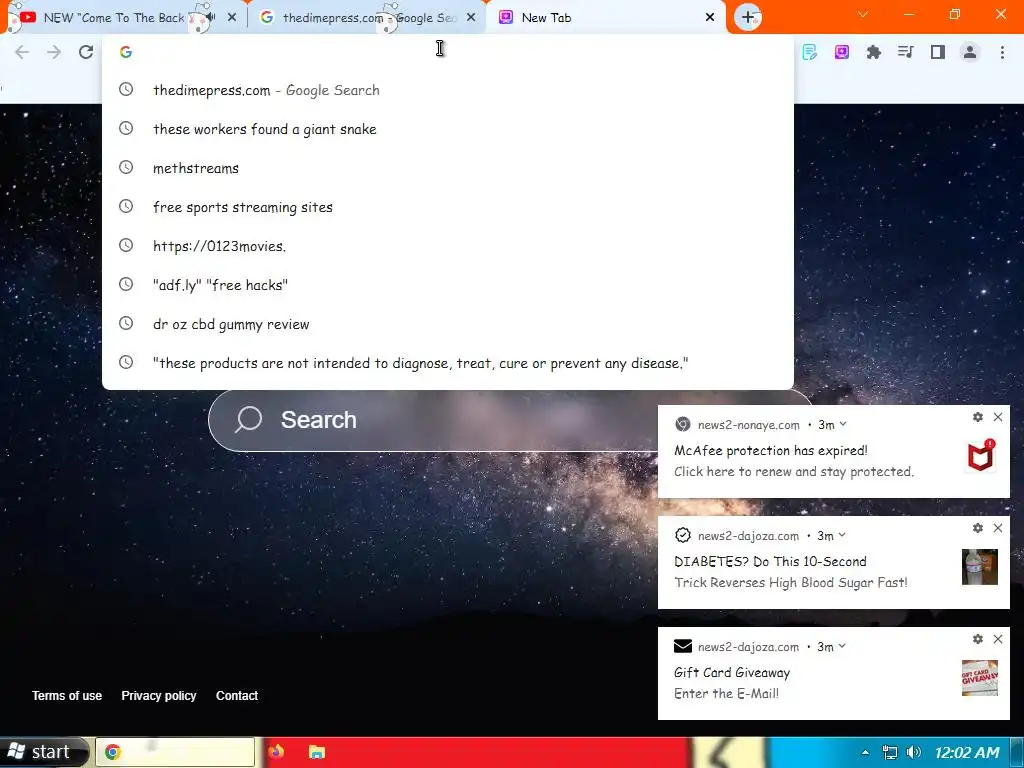The image size is (1024, 768).
Task: Click the bottle thumbnail in DIABETES notification
Action: coord(980,566)
